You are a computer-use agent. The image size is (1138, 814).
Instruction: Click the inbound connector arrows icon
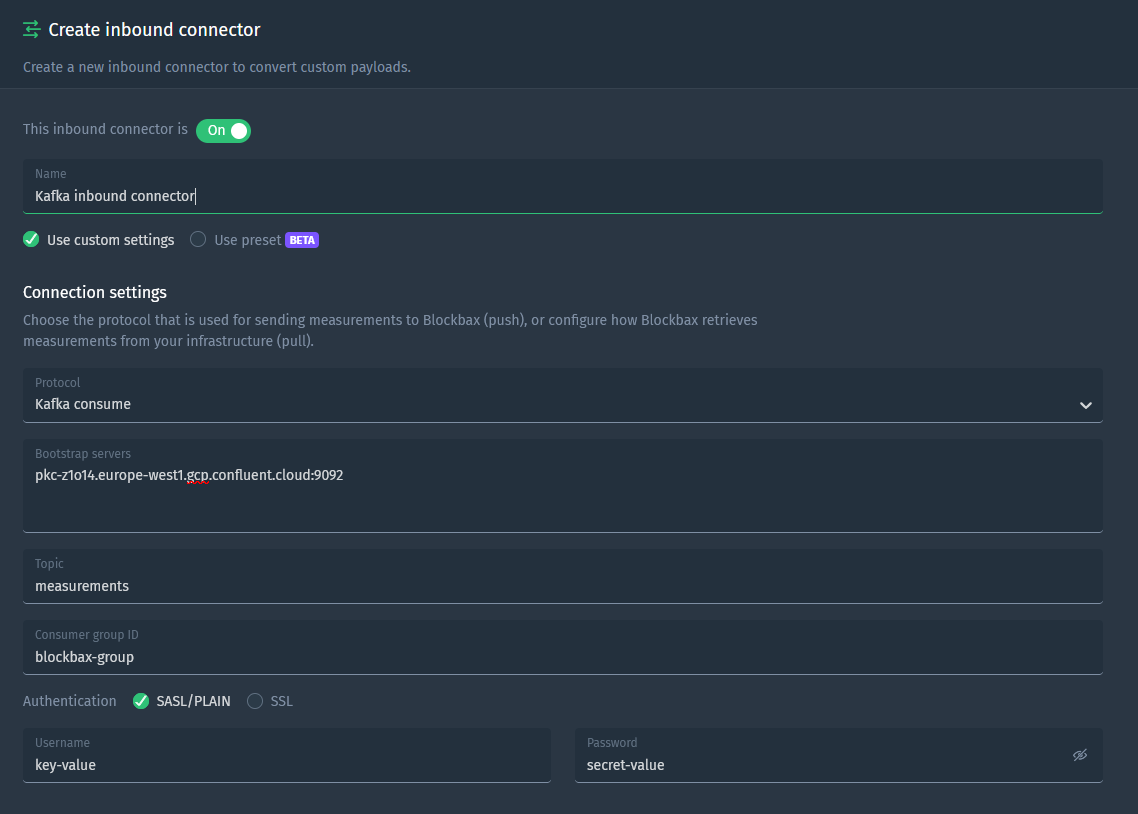(x=31, y=30)
